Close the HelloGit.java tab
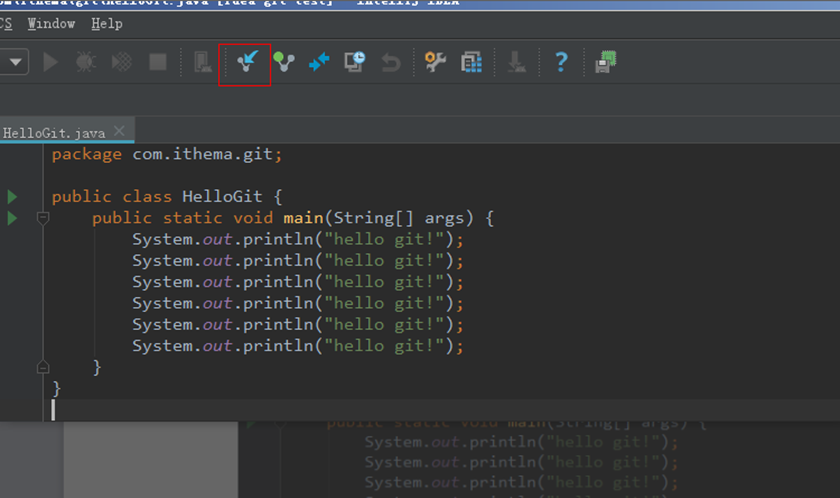The width and height of the screenshot is (840, 498). pyautogui.click(x=119, y=131)
